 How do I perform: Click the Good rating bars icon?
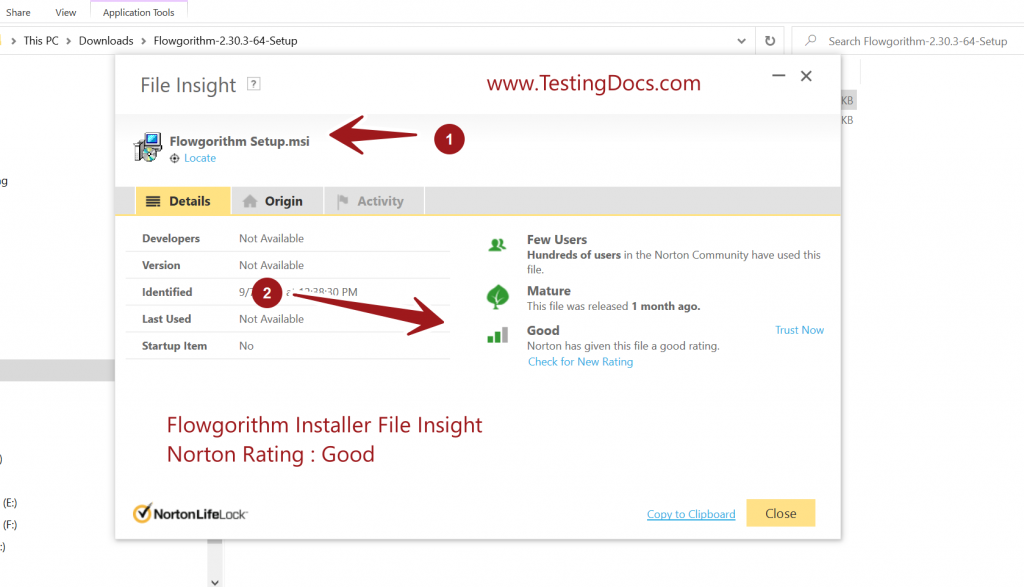point(497,335)
